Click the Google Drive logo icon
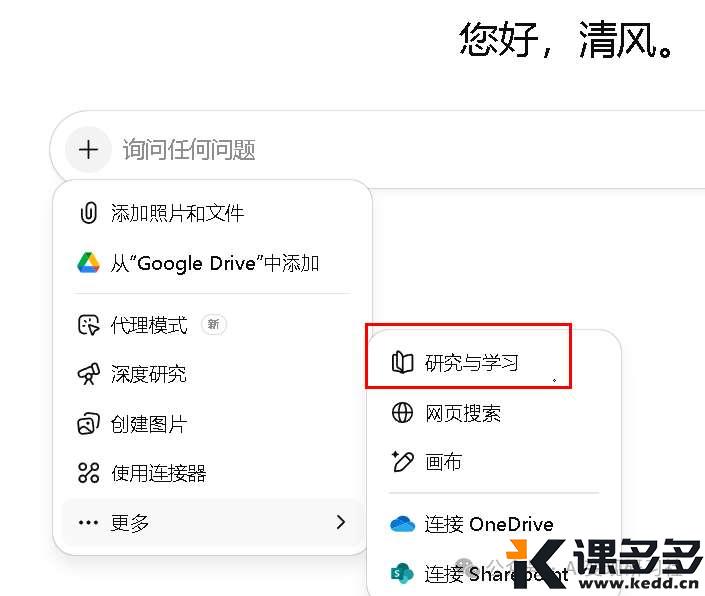The width and height of the screenshot is (705, 596). (x=89, y=263)
